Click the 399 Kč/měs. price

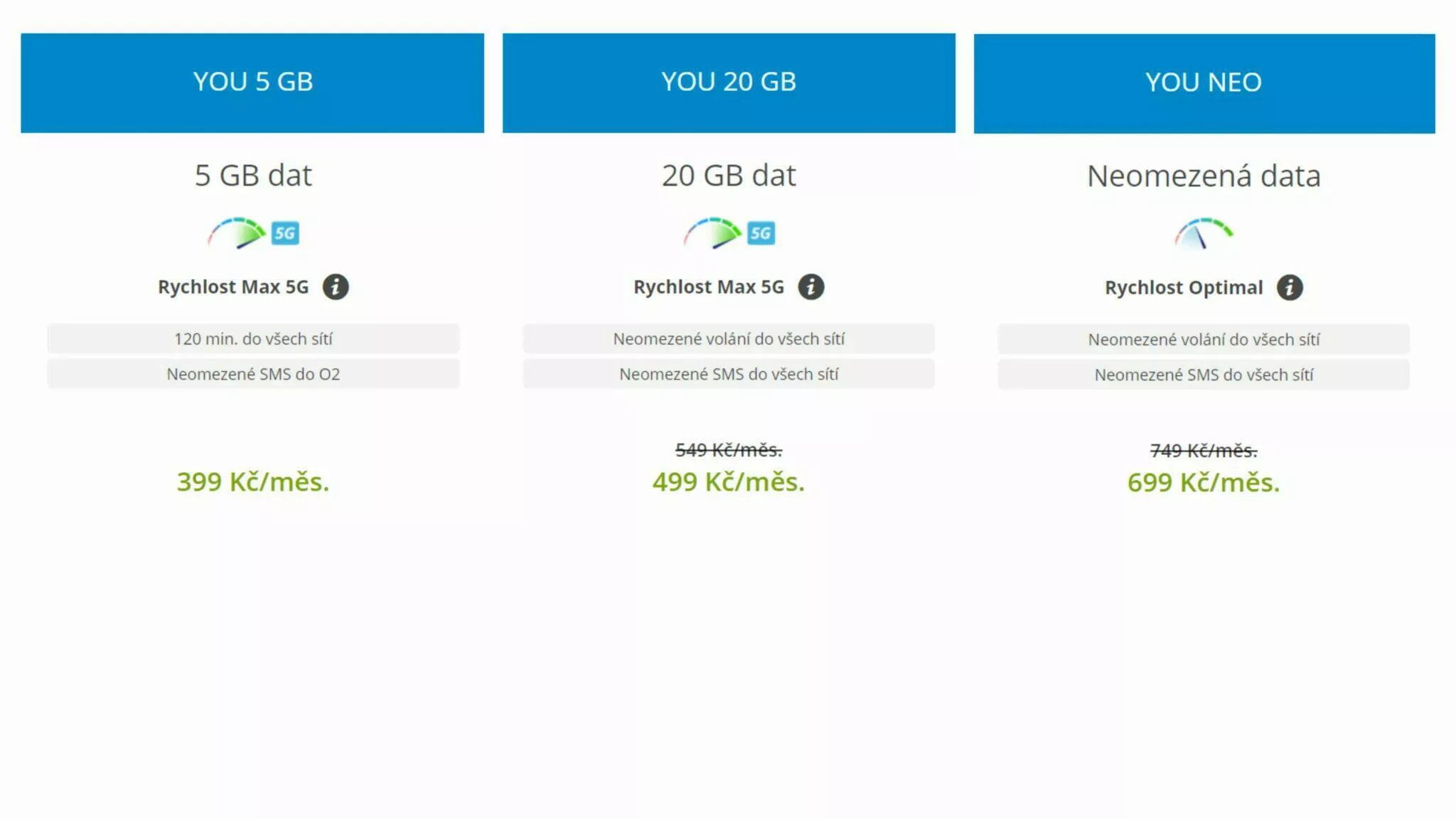[252, 483]
